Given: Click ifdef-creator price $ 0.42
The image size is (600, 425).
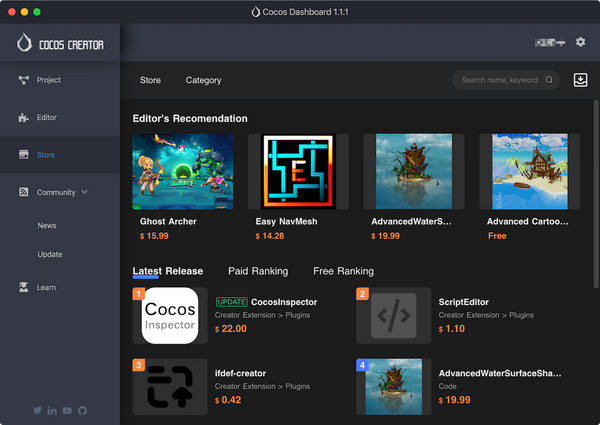Looking at the screenshot, I should coord(228,400).
